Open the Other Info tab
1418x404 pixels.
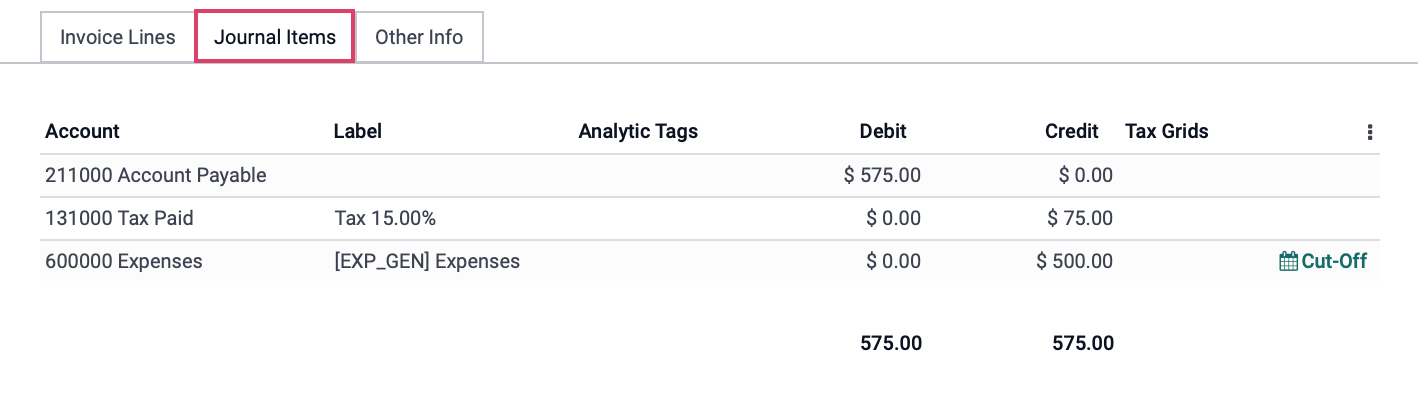pos(419,37)
